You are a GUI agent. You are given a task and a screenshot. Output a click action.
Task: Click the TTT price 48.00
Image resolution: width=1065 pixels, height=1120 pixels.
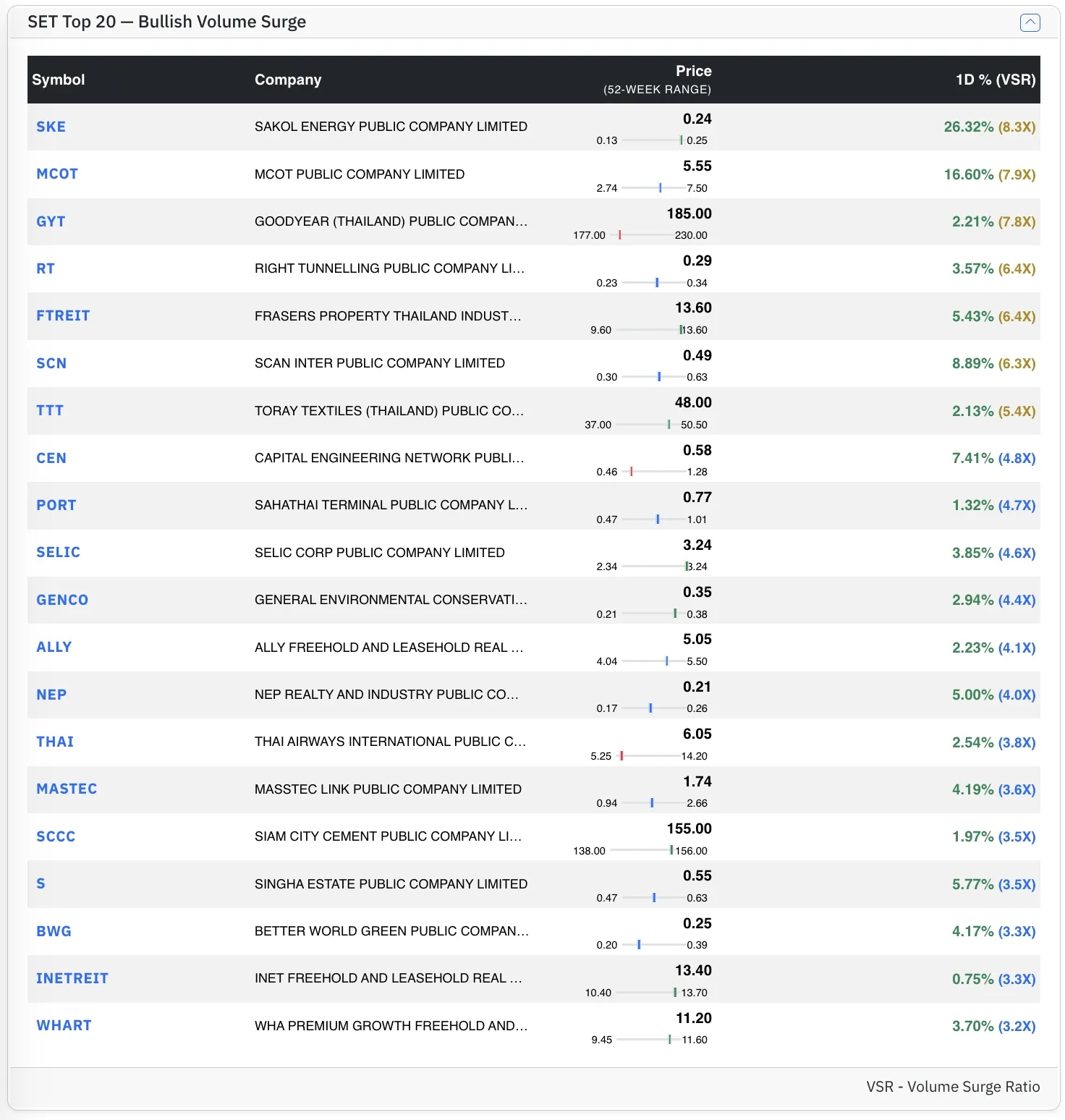pyautogui.click(x=693, y=402)
